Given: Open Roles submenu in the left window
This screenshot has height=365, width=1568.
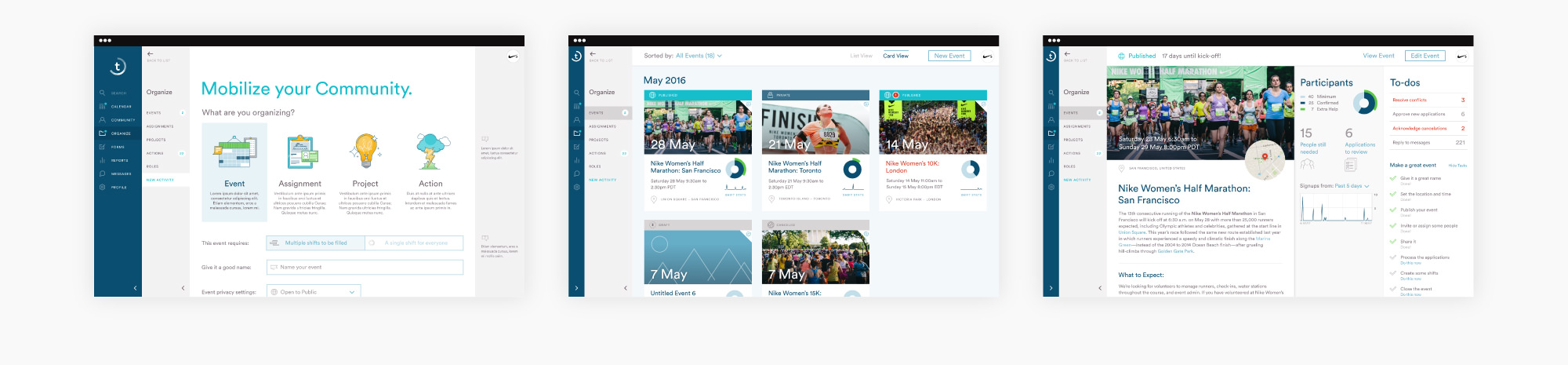Looking at the screenshot, I should [165, 166].
